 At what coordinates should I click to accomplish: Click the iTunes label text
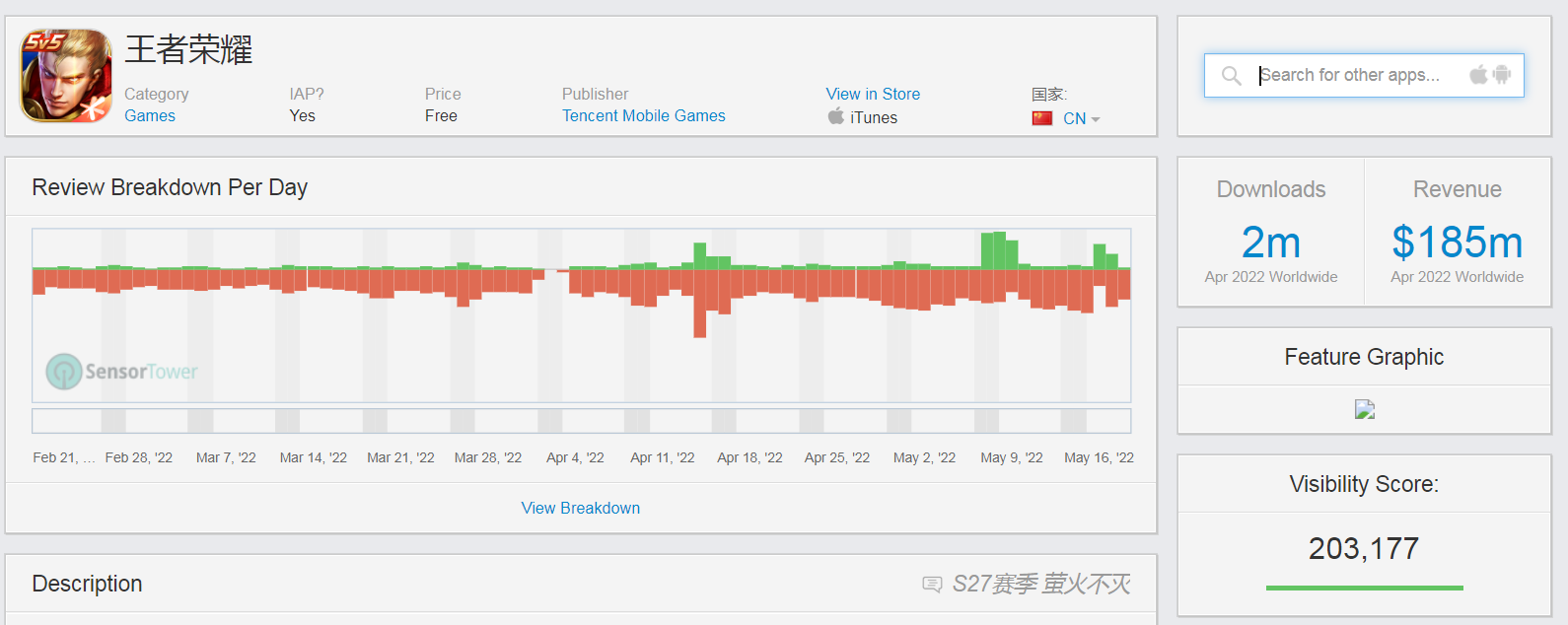pos(874,117)
